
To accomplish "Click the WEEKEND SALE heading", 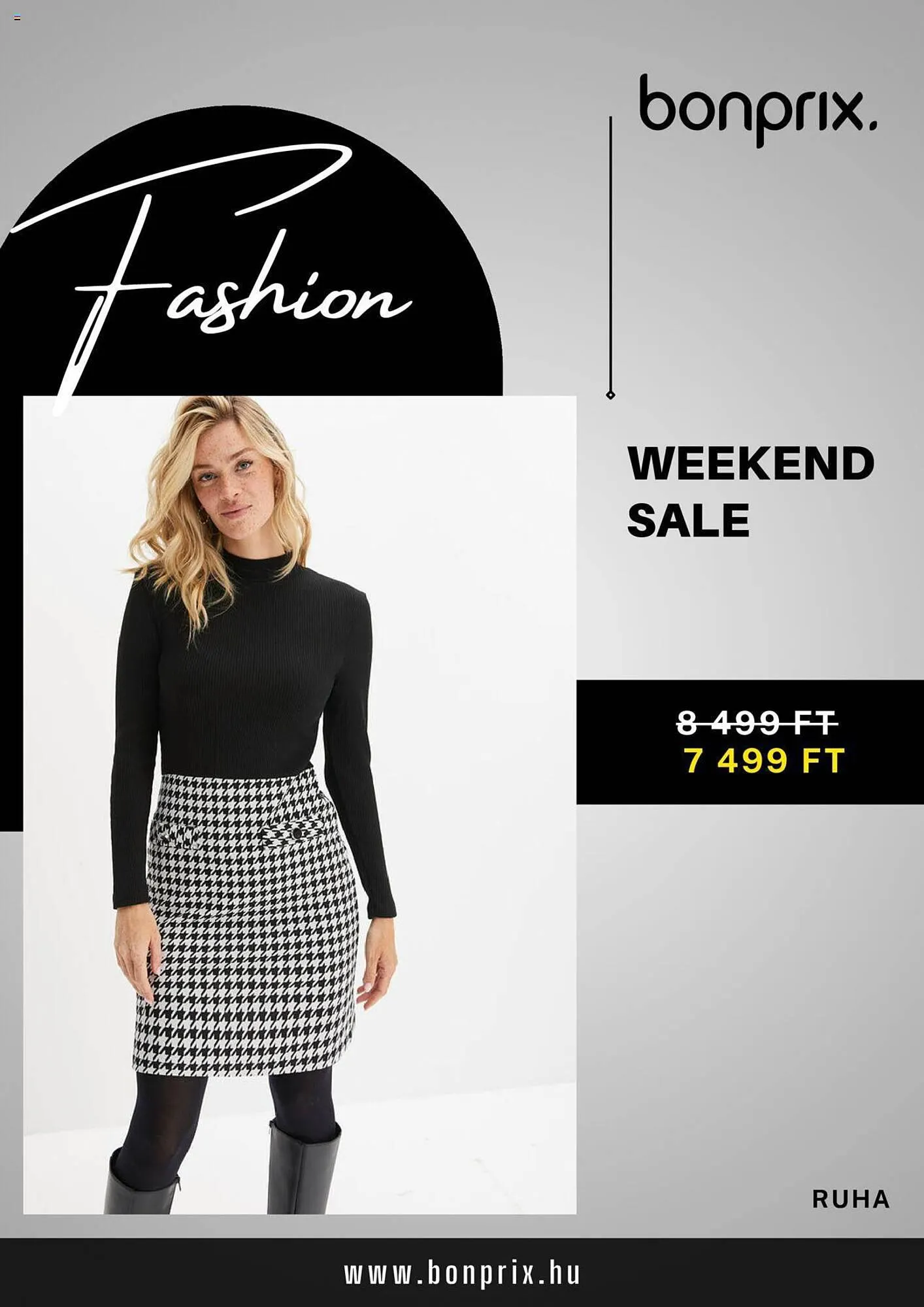I will (750, 491).
